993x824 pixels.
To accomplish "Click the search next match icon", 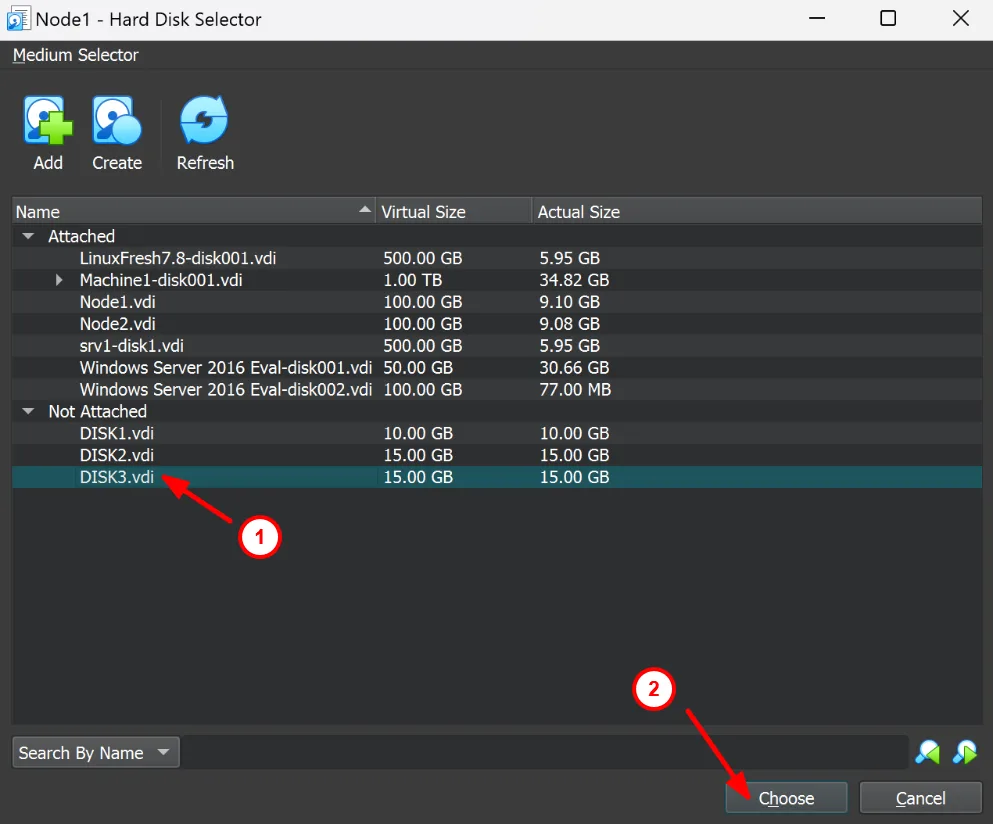I will click(x=965, y=752).
